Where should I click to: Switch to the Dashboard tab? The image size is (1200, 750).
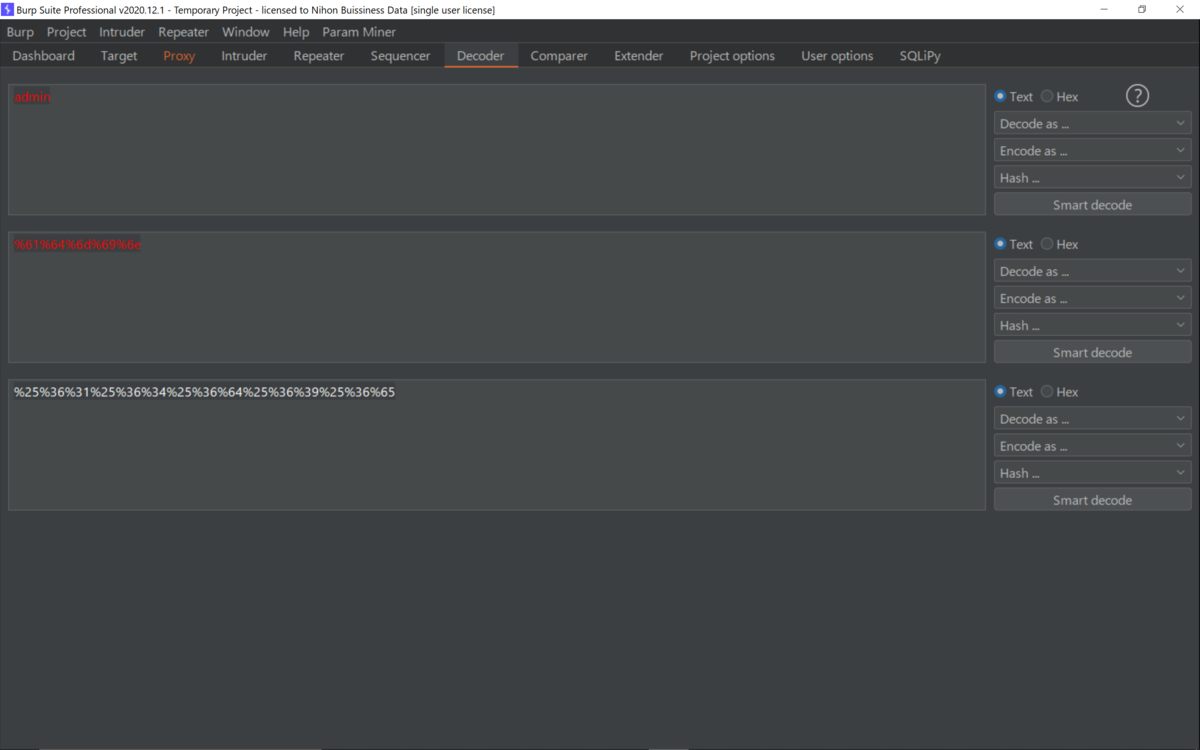(x=44, y=56)
